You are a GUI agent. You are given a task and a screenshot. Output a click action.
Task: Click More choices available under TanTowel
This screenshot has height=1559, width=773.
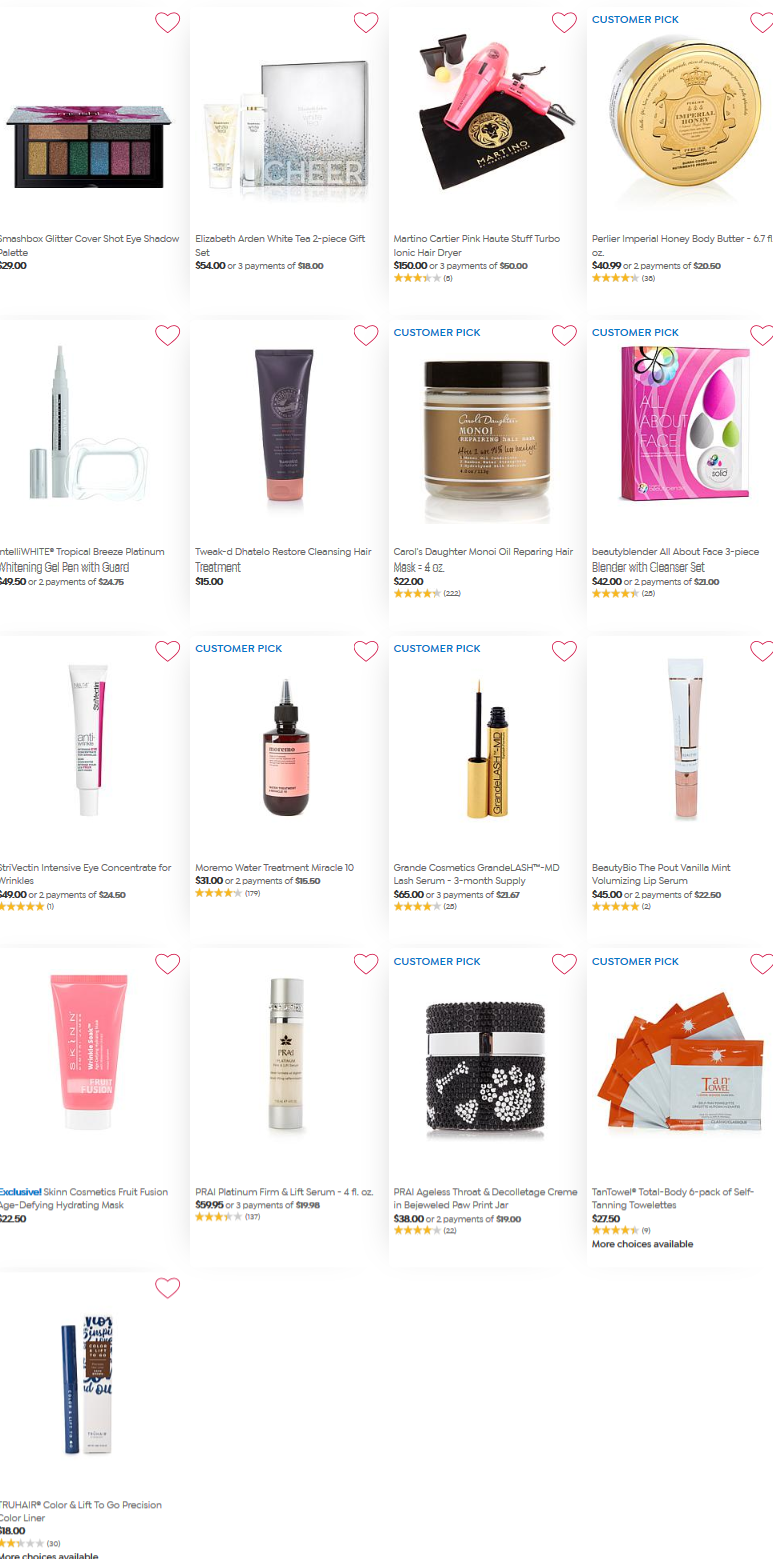642,1244
